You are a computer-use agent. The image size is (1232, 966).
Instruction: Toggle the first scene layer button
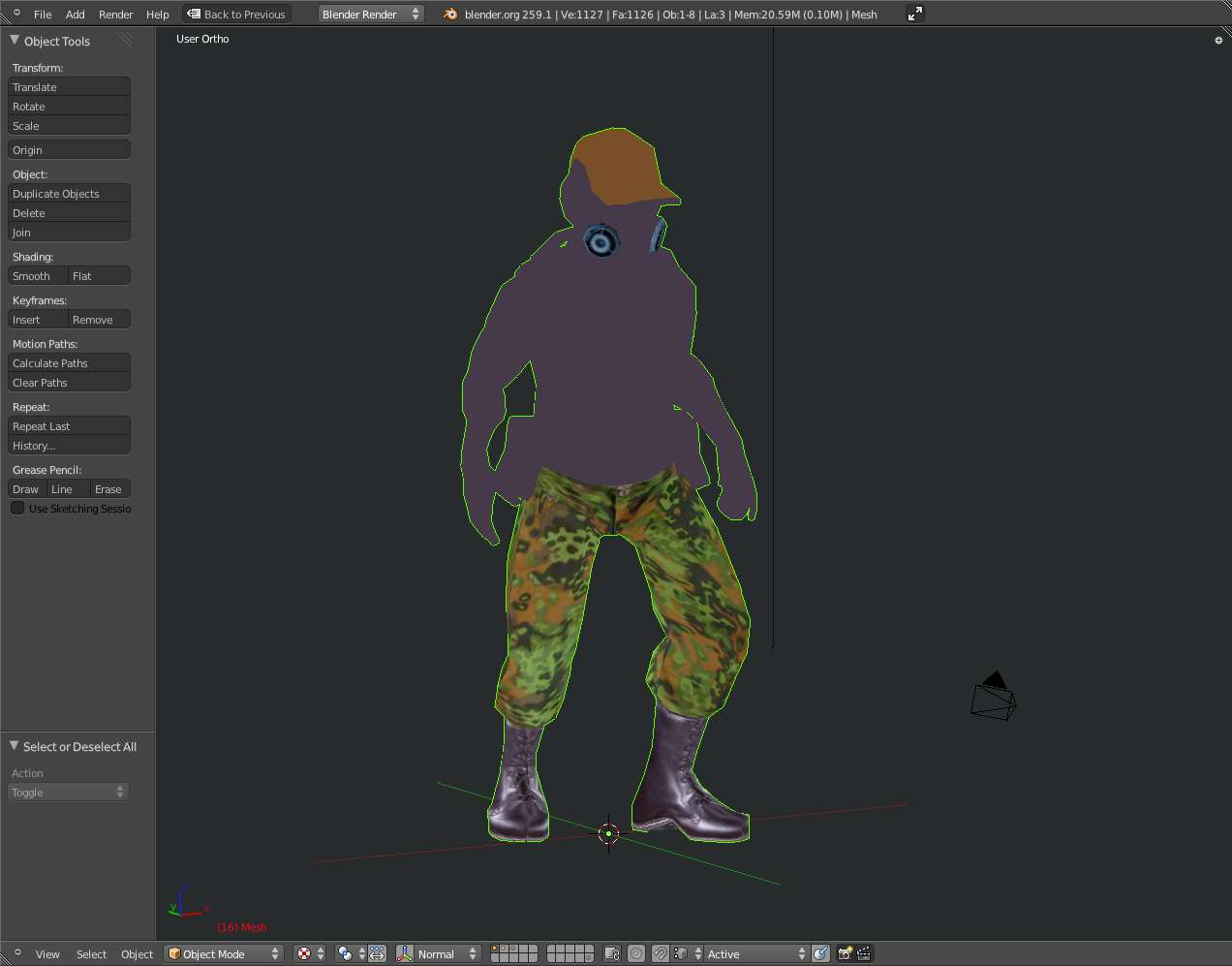point(495,950)
